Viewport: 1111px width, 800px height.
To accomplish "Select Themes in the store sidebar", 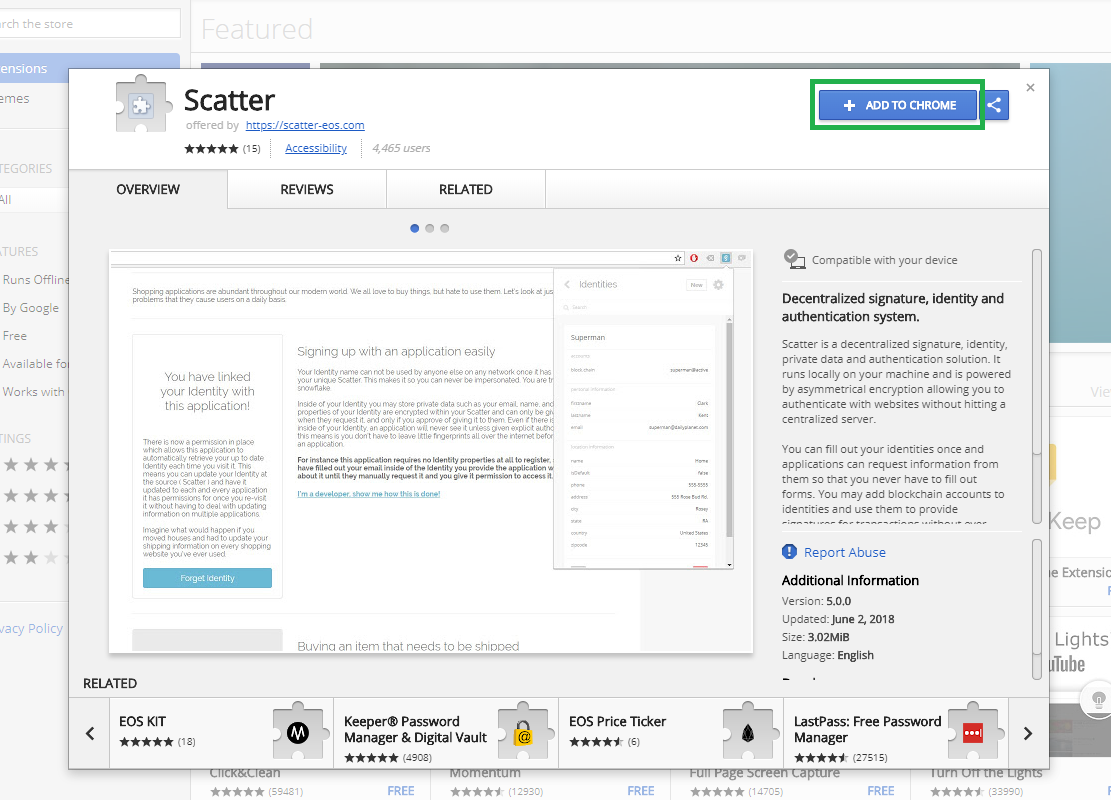I will tap(15, 98).
